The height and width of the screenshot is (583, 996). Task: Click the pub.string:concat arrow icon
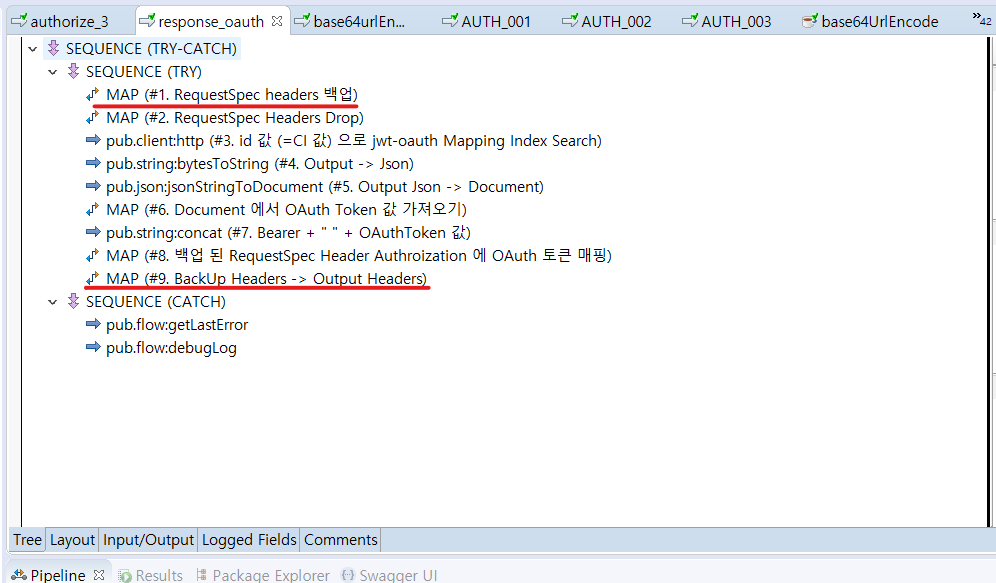[x=93, y=233]
